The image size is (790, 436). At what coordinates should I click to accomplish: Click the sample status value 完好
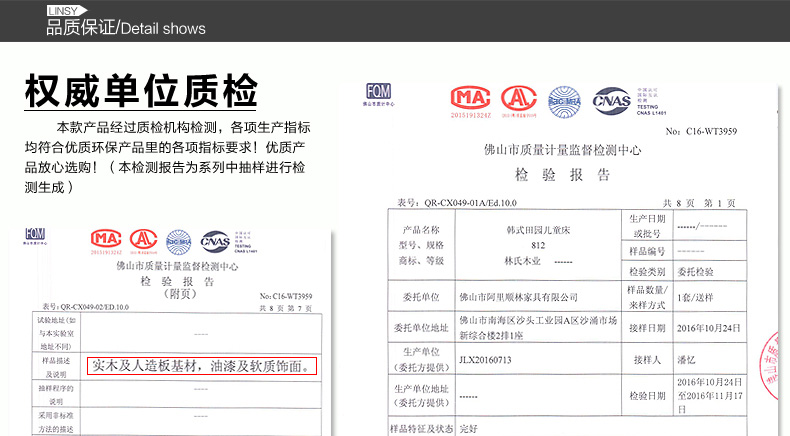tap(469, 429)
